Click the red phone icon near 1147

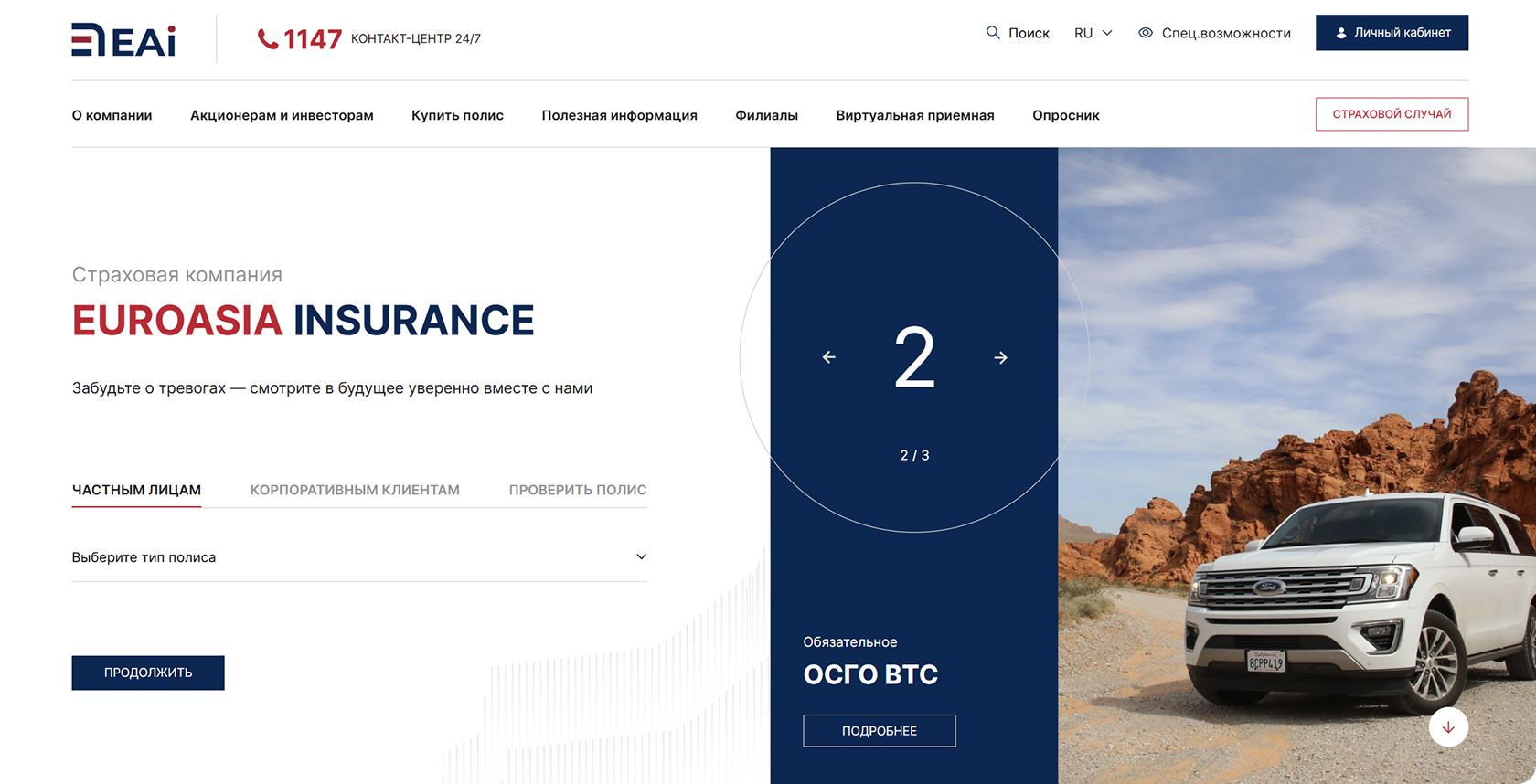267,39
